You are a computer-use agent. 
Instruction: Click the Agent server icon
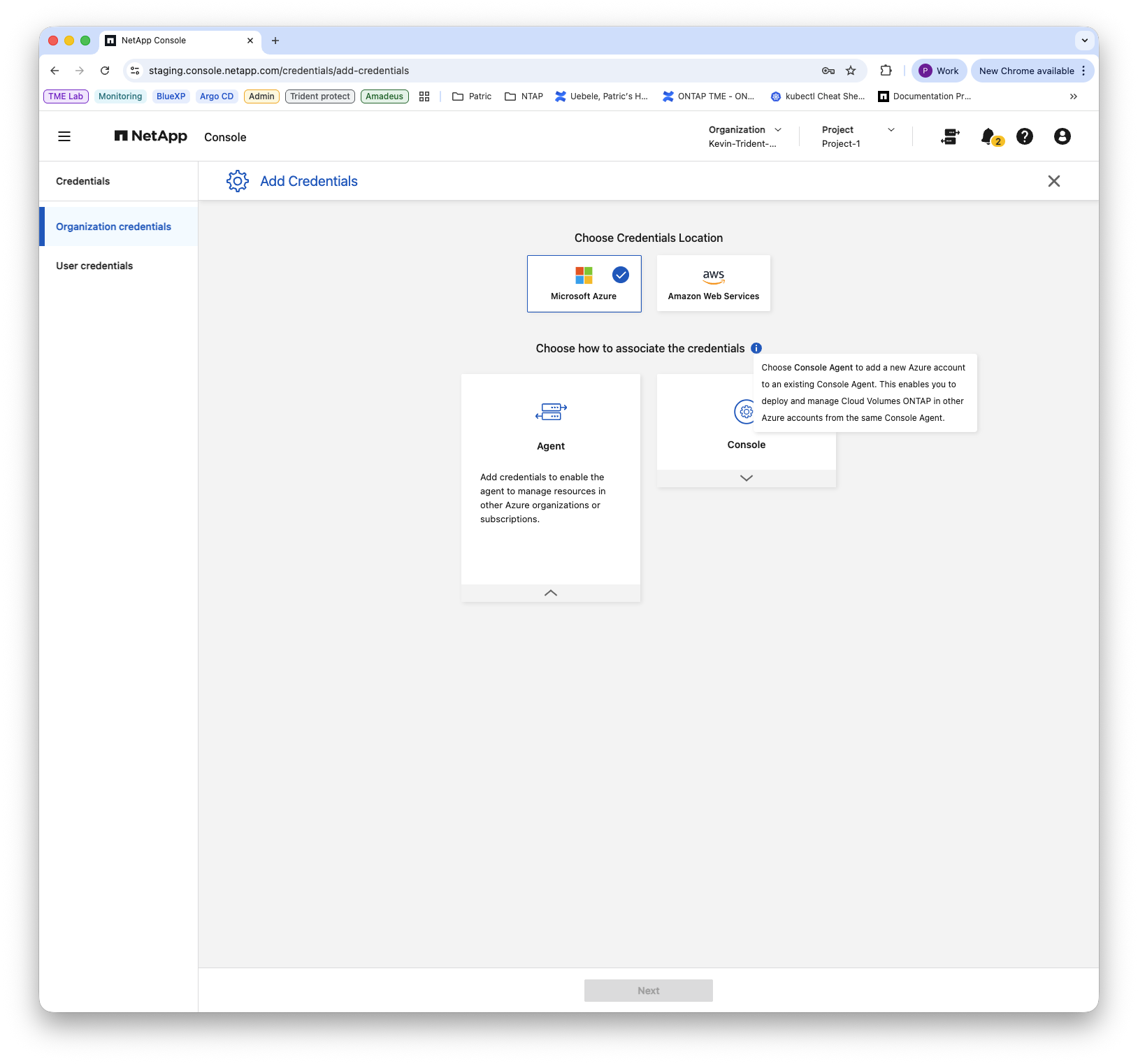pos(551,412)
